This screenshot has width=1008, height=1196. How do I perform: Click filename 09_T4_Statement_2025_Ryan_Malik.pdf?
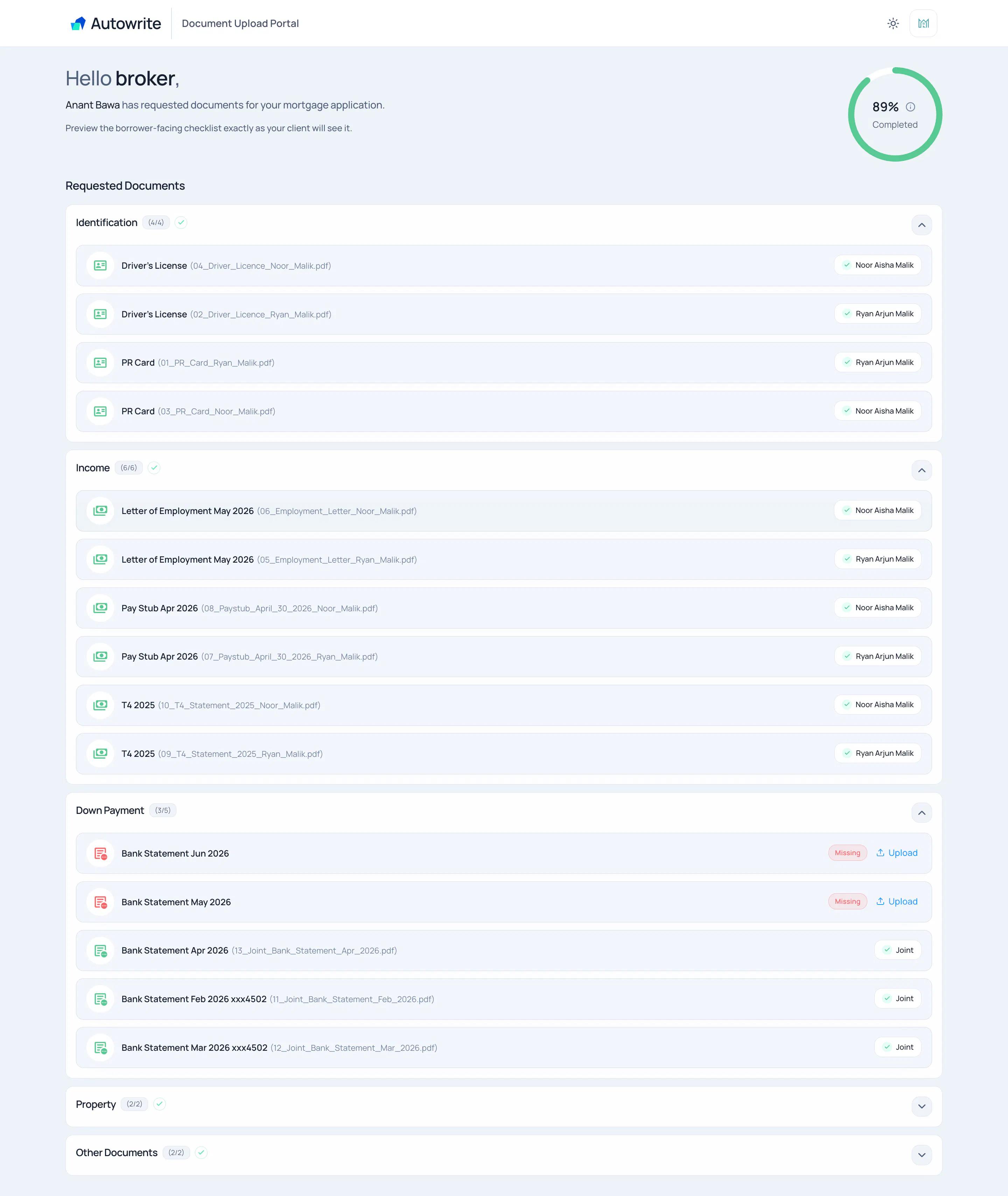pos(240,754)
